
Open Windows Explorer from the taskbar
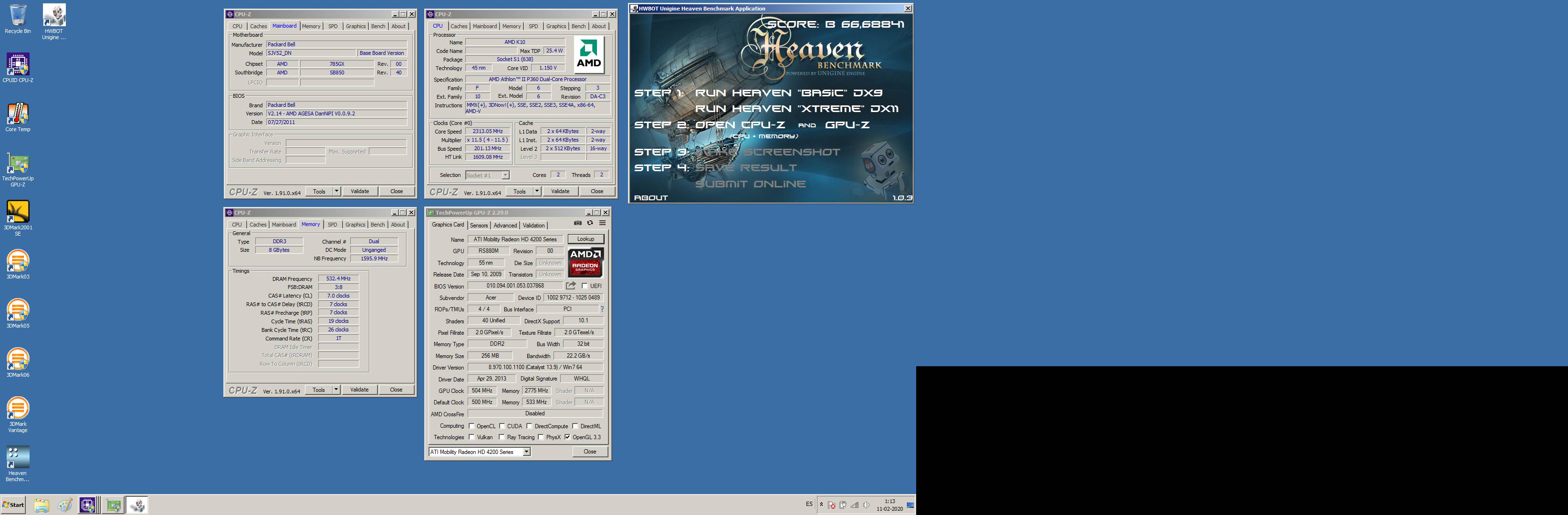coord(42,505)
